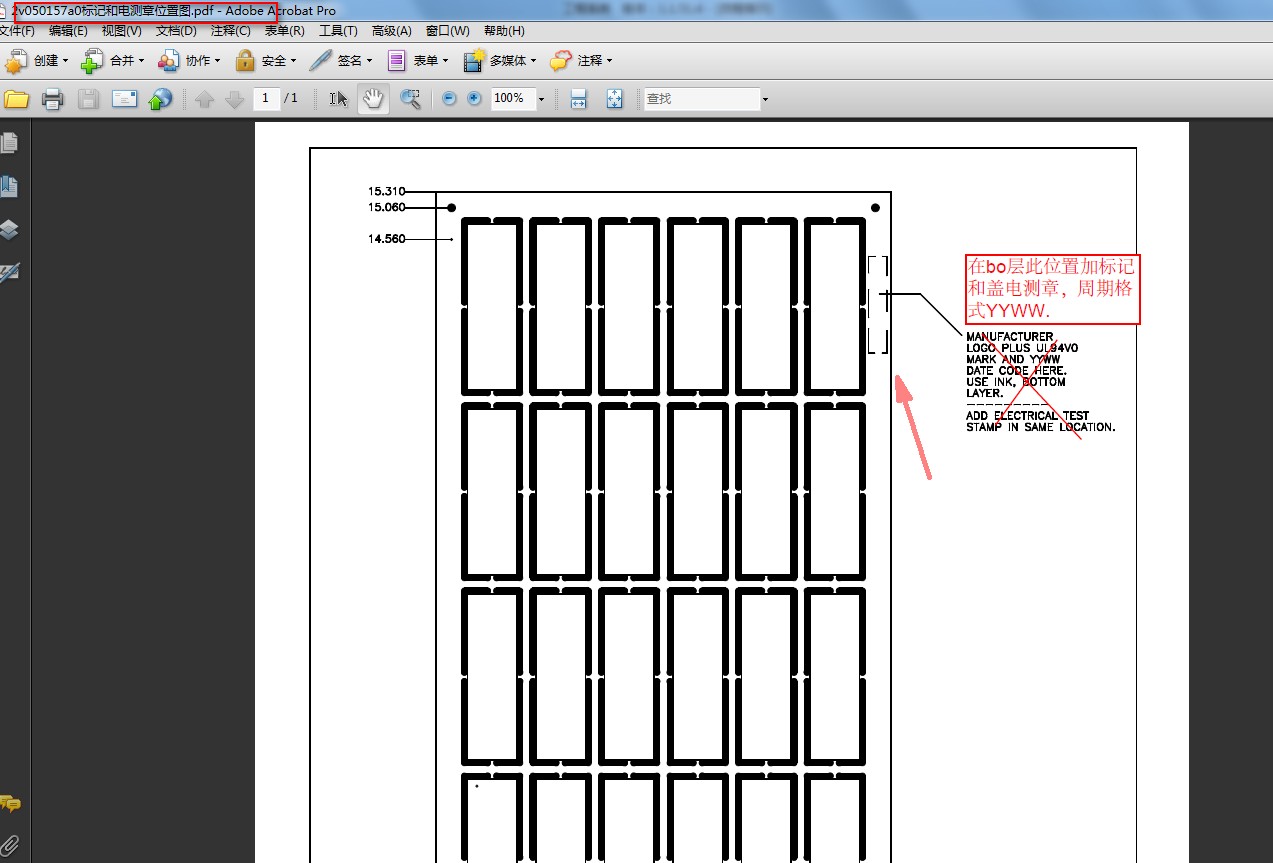Click the Save floppy disk icon
The image size is (1273, 863).
[x=88, y=99]
